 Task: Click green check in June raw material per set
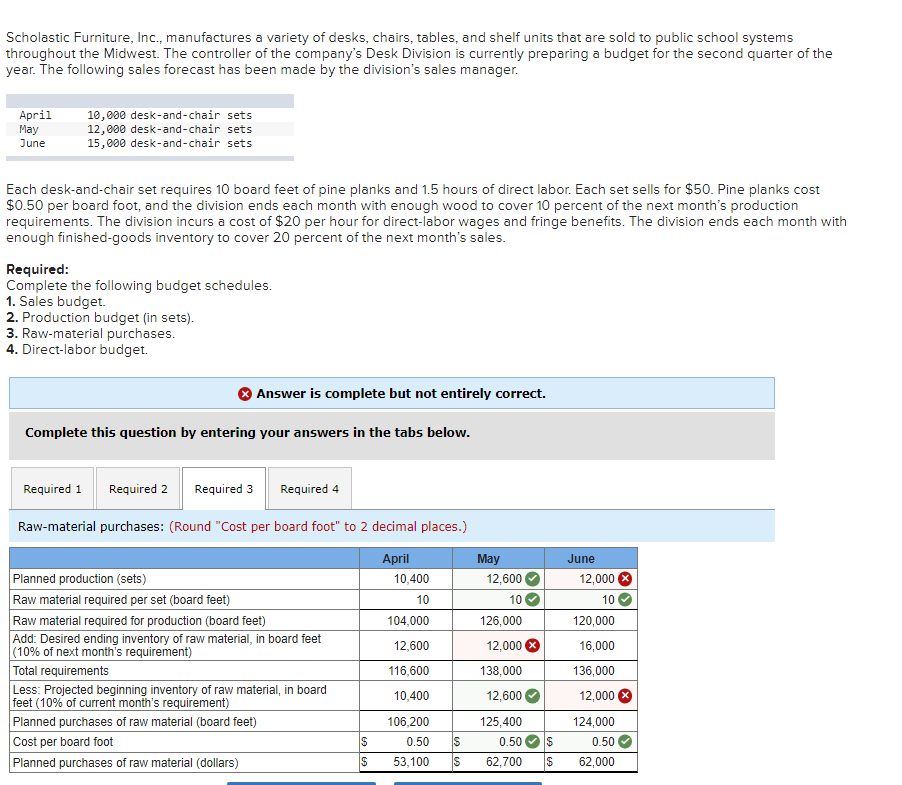point(625,600)
